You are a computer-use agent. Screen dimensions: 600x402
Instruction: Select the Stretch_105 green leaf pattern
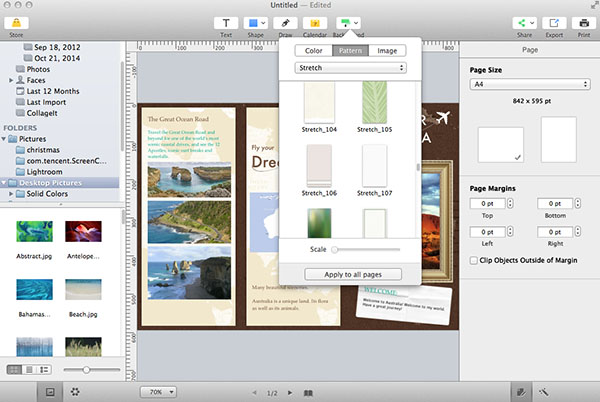click(x=374, y=103)
